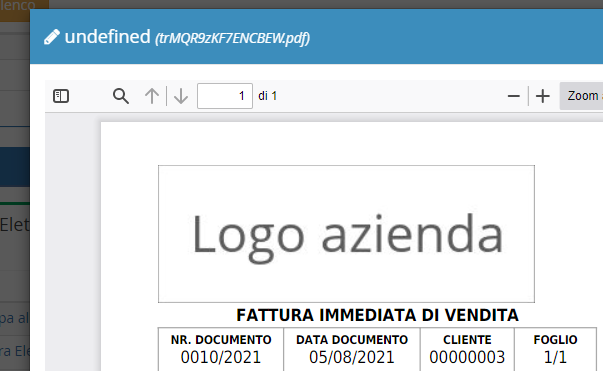Click the NR. DOCUMENTO header cell
This screenshot has width=603, height=371.
221,340
